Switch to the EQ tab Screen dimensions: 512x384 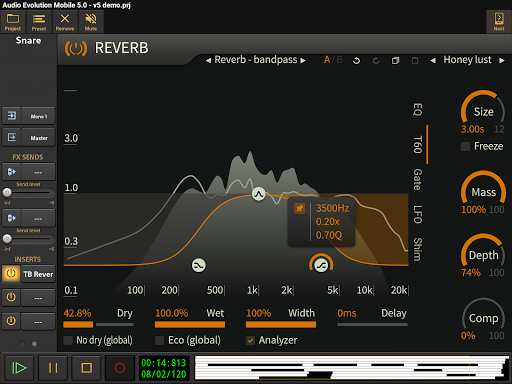pyautogui.click(x=418, y=109)
